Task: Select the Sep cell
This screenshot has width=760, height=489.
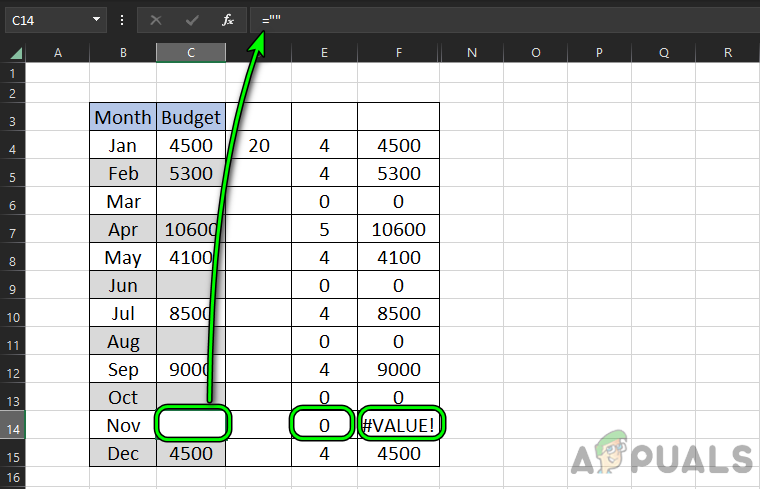Action: [x=123, y=369]
